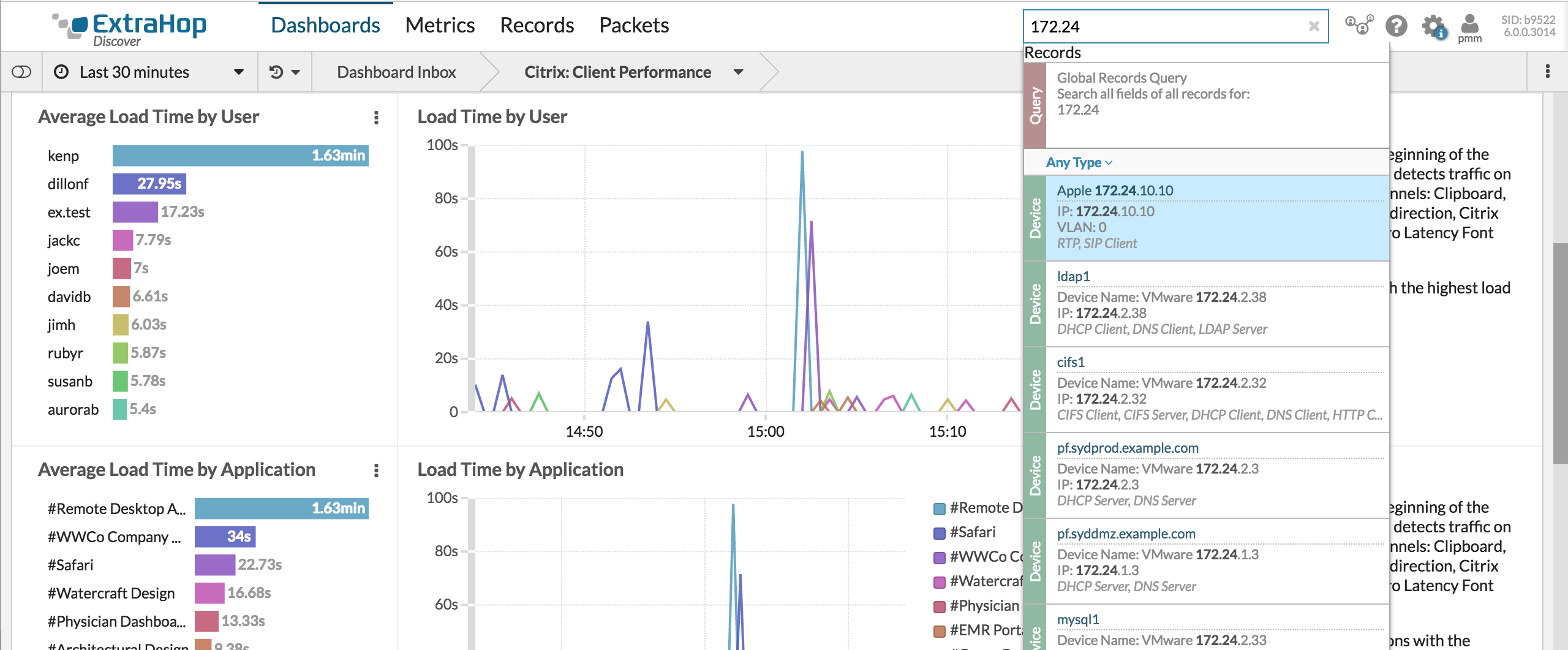Image resolution: width=1568 pixels, height=650 pixels.
Task: Open the cifs1 device result
Action: pyautogui.click(x=1206, y=390)
